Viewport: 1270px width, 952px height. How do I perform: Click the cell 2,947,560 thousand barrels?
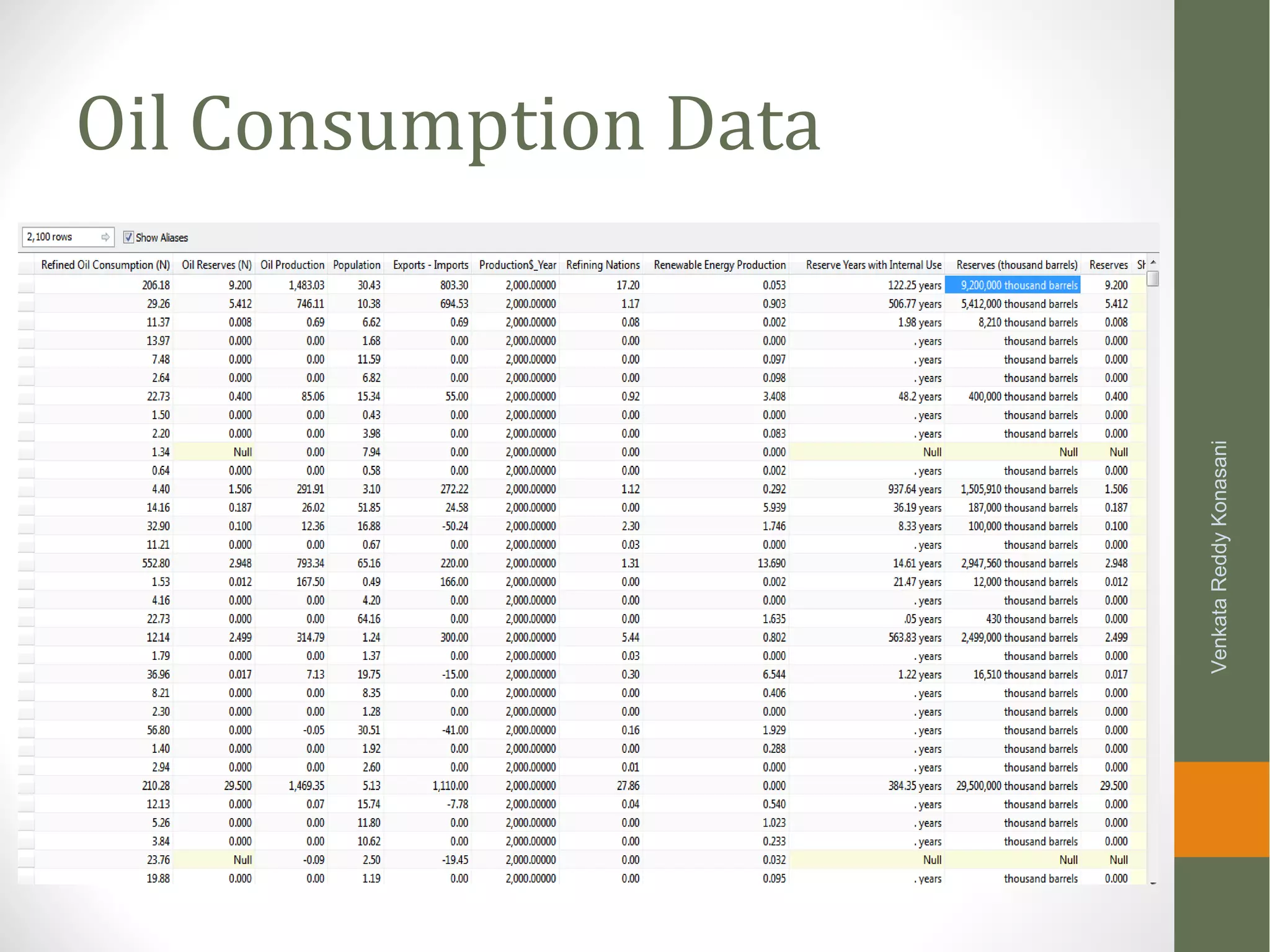point(1013,563)
